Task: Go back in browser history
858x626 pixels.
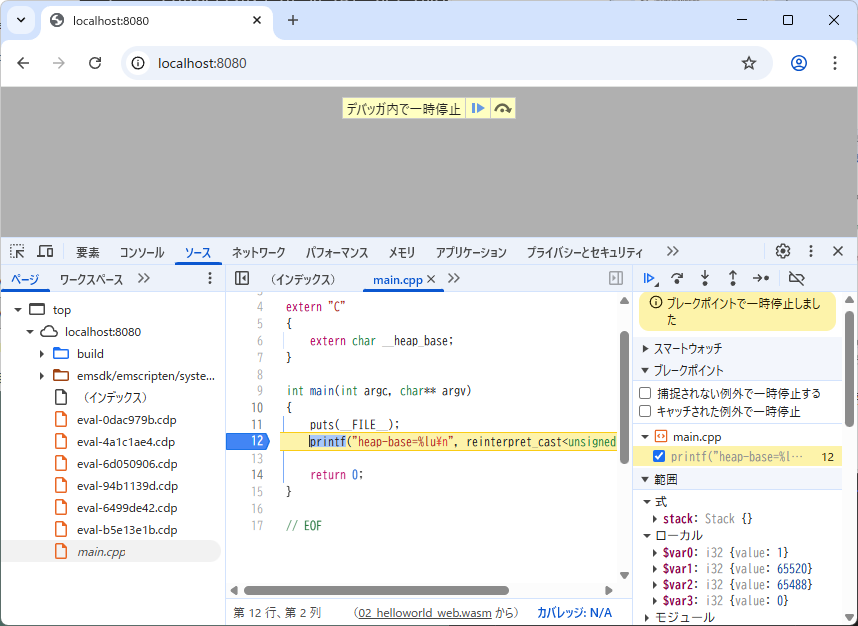Action: click(x=23, y=63)
